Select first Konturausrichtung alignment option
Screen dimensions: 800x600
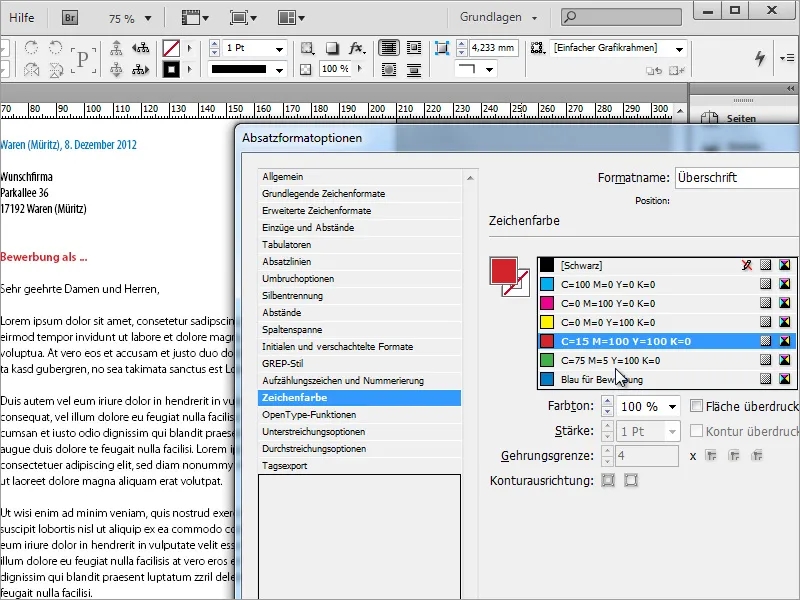click(x=608, y=480)
